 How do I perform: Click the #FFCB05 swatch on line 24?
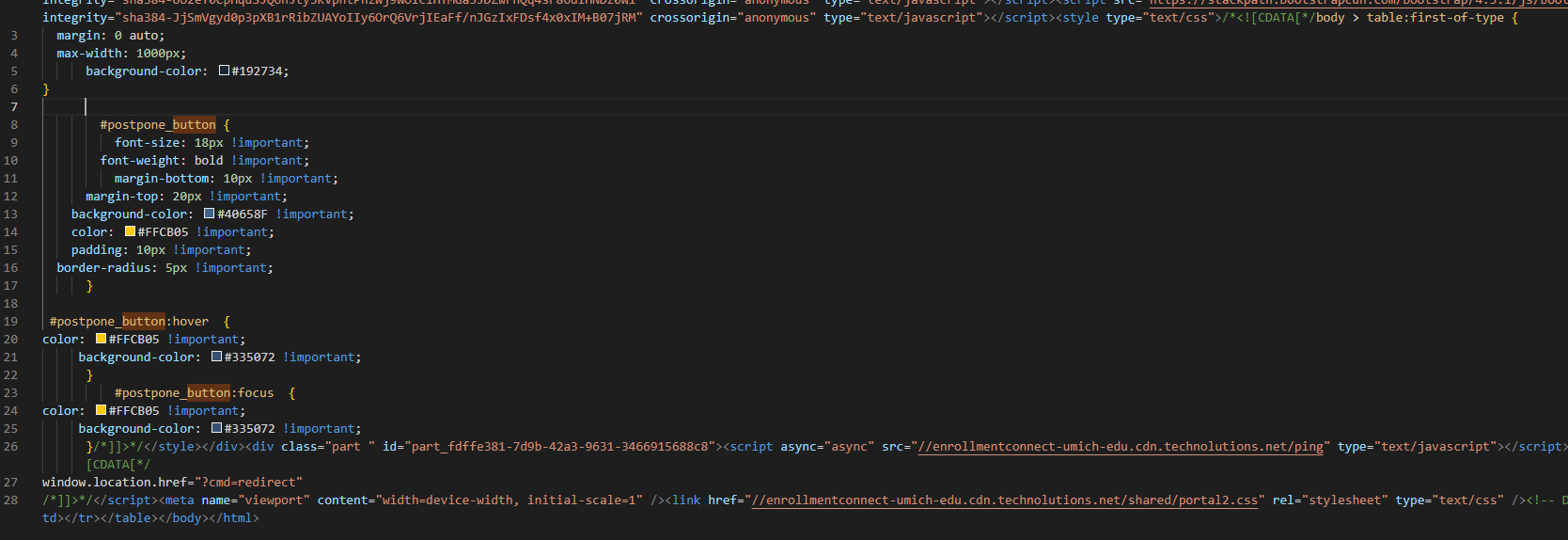[101, 410]
